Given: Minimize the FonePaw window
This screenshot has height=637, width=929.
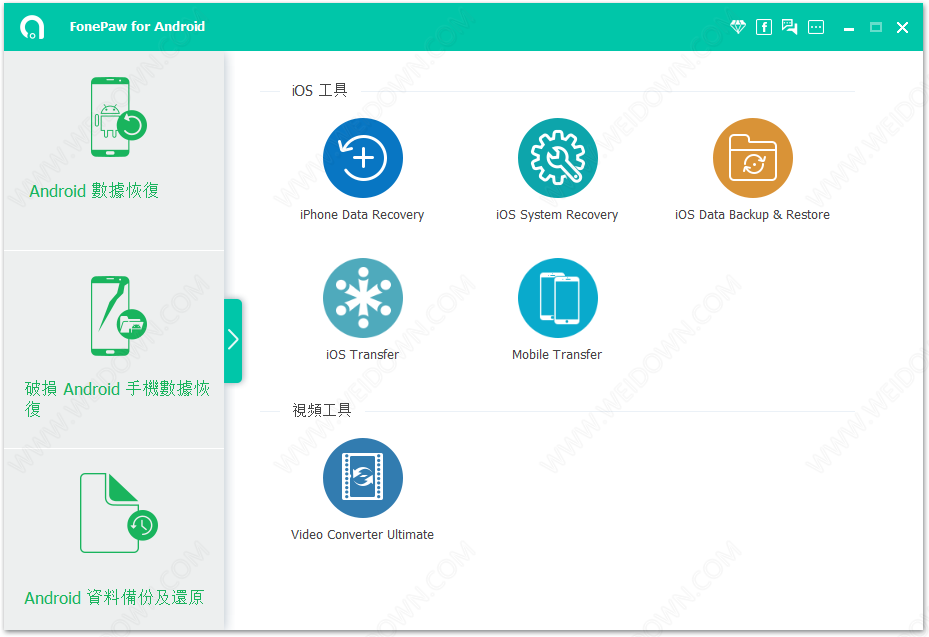Looking at the screenshot, I should point(849,28).
